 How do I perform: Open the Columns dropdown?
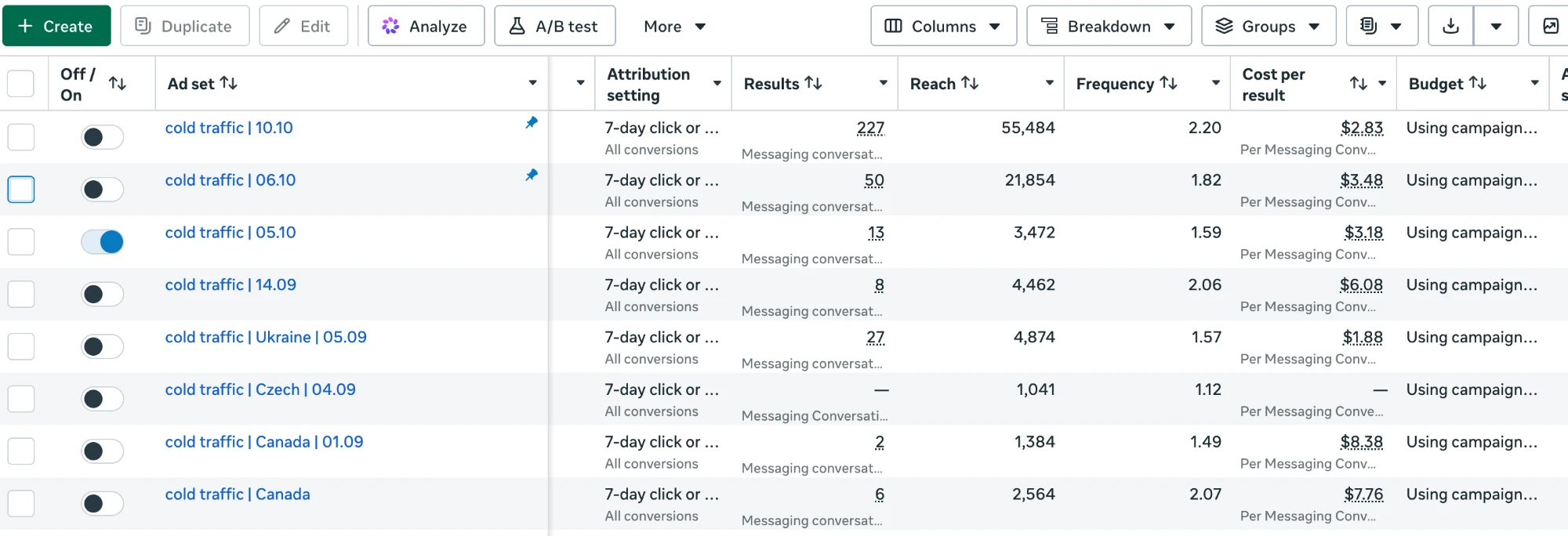(x=943, y=26)
